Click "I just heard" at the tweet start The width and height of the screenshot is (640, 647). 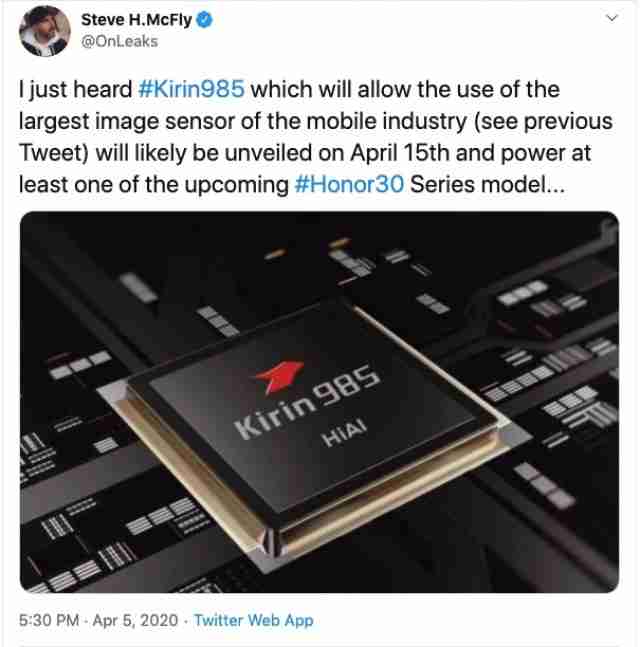75,90
